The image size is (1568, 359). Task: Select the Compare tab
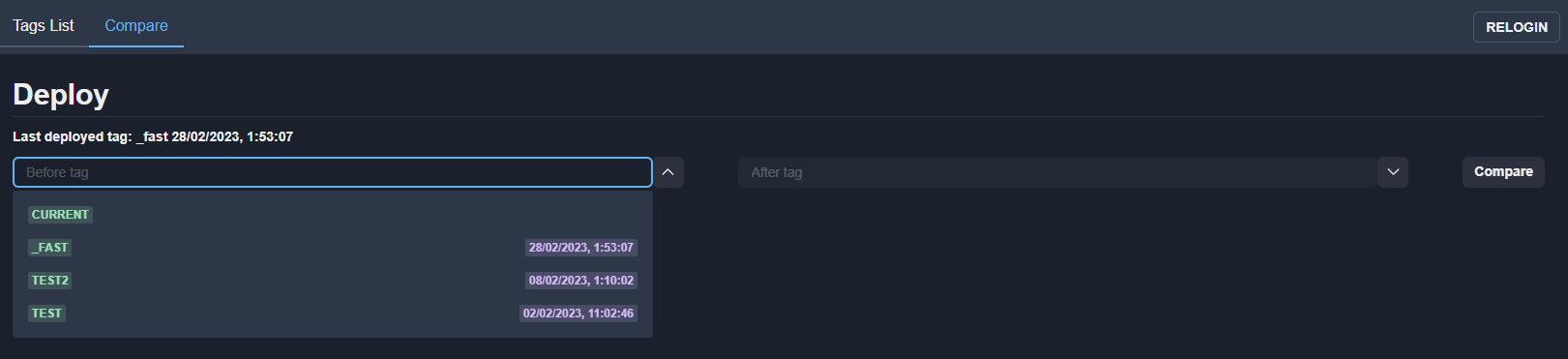click(136, 25)
